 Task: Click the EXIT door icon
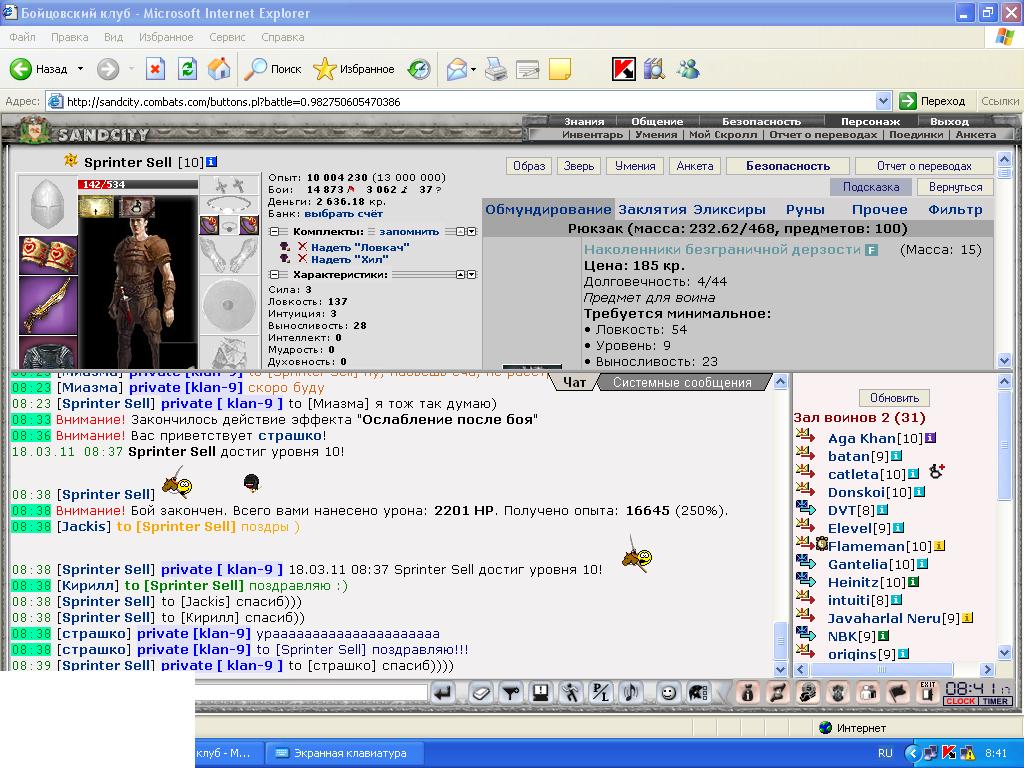click(x=927, y=692)
